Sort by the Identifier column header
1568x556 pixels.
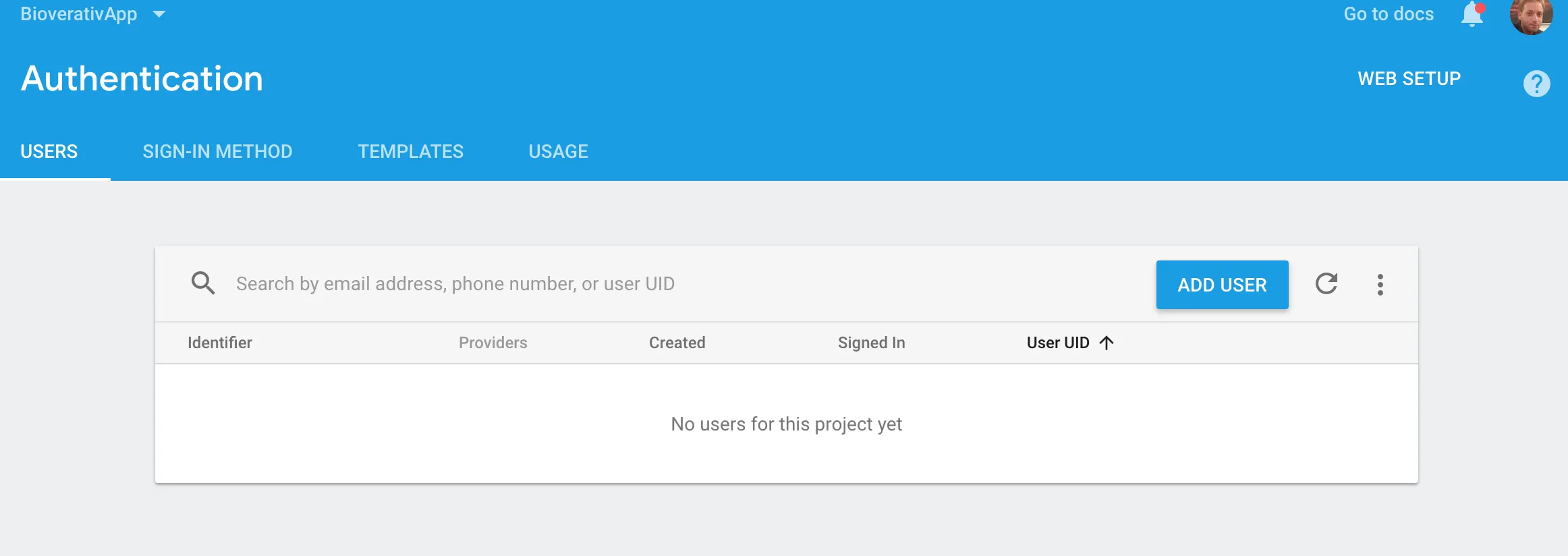coord(220,343)
